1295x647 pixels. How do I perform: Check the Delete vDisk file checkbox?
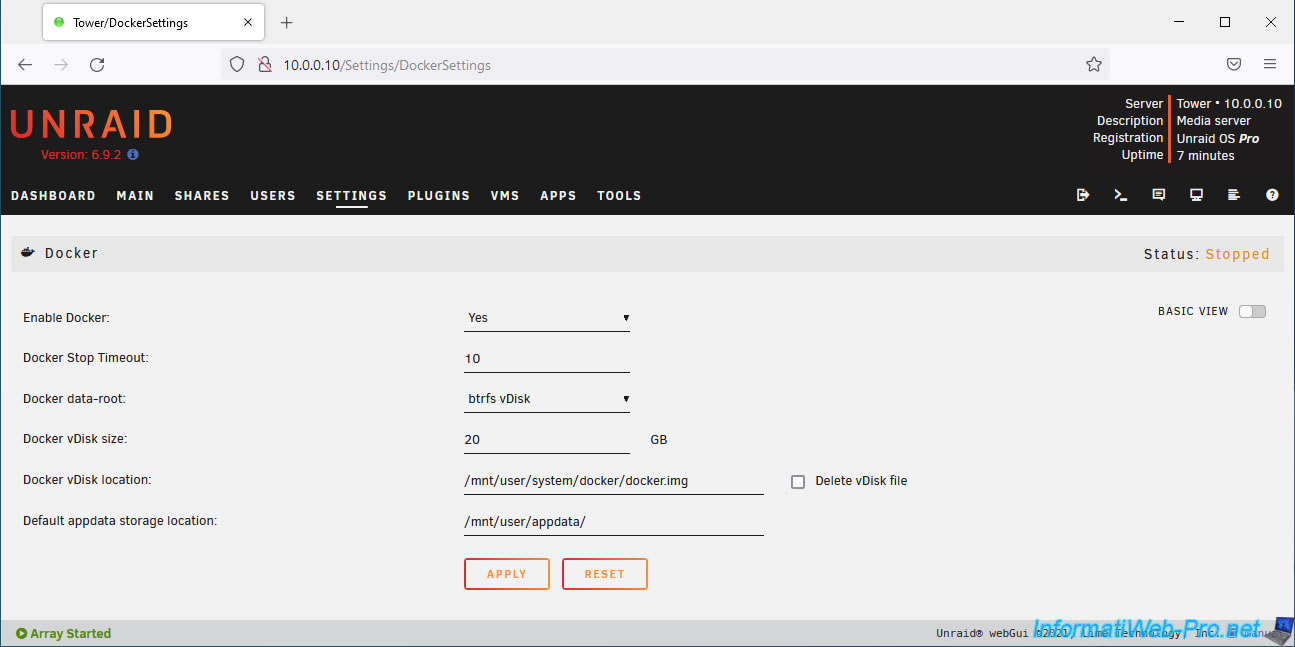coord(798,481)
